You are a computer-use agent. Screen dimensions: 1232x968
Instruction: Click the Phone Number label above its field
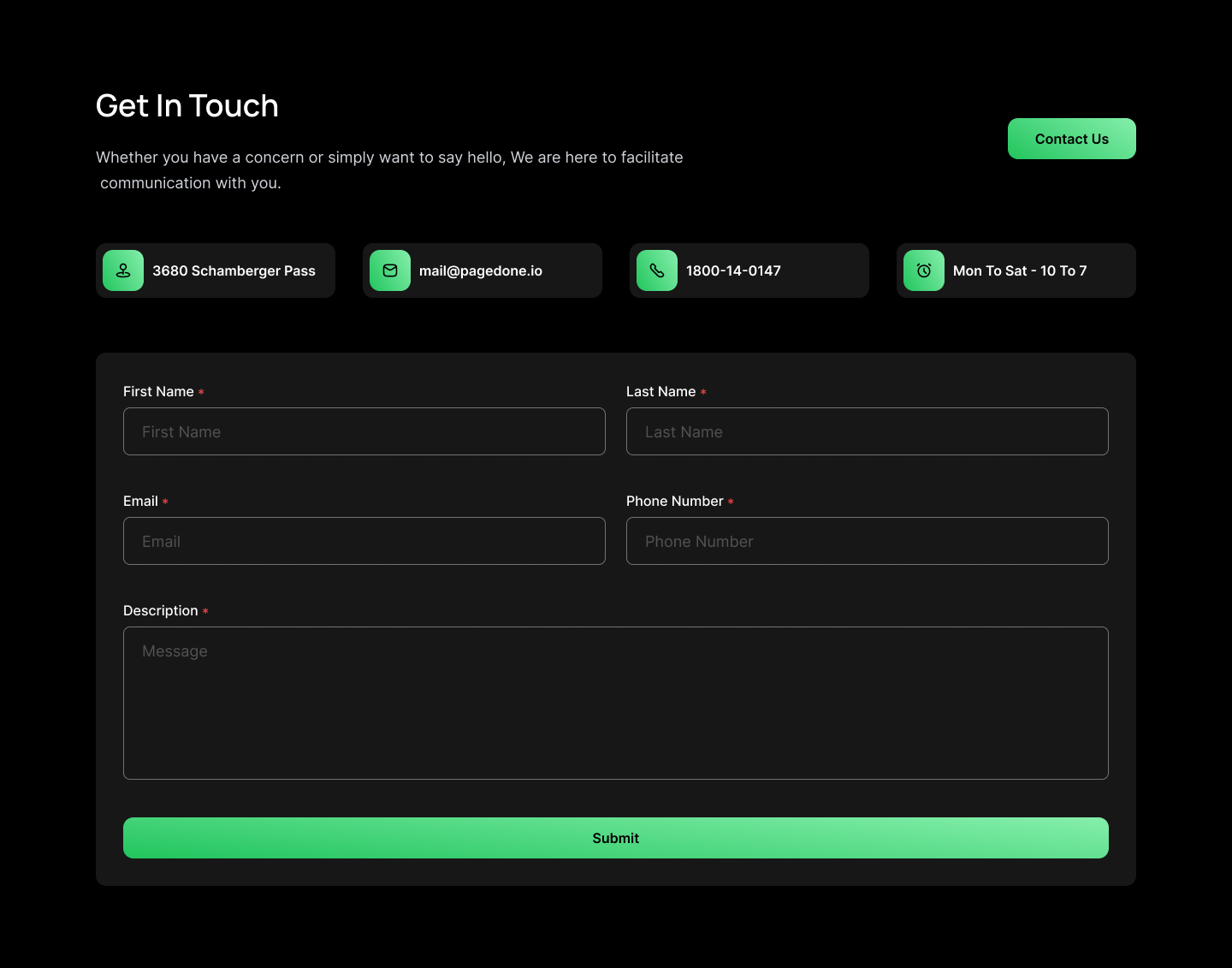pyautogui.click(x=674, y=501)
